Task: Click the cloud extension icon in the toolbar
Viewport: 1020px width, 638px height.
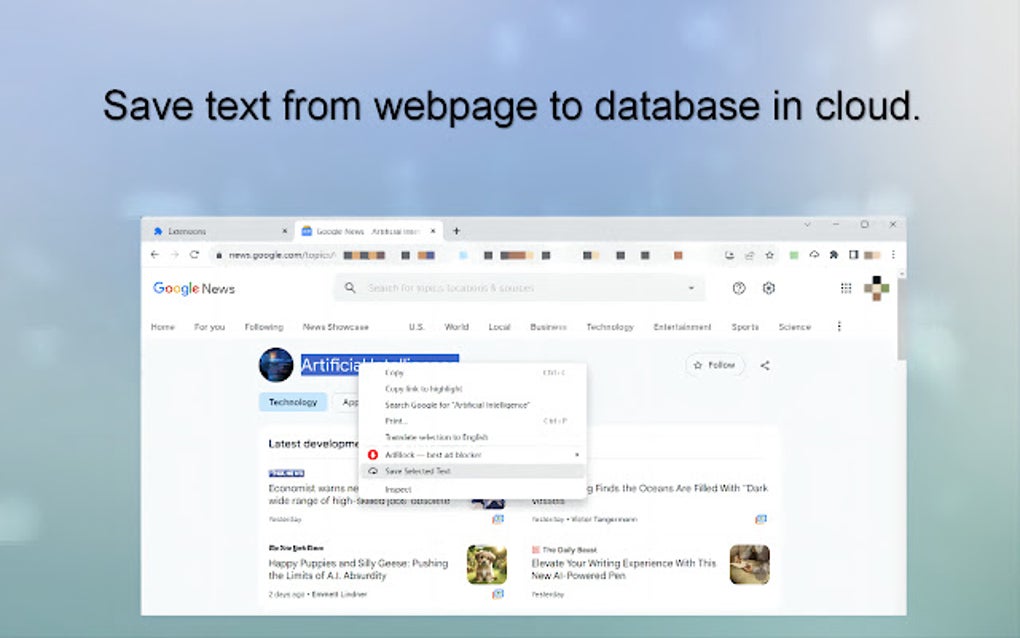Action: pyautogui.click(x=814, y=255)
